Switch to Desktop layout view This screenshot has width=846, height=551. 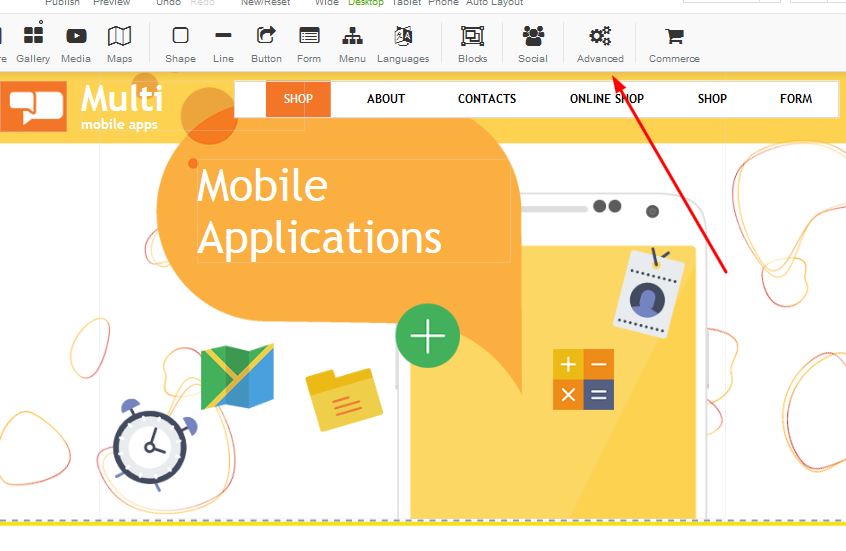pos(366,3)
